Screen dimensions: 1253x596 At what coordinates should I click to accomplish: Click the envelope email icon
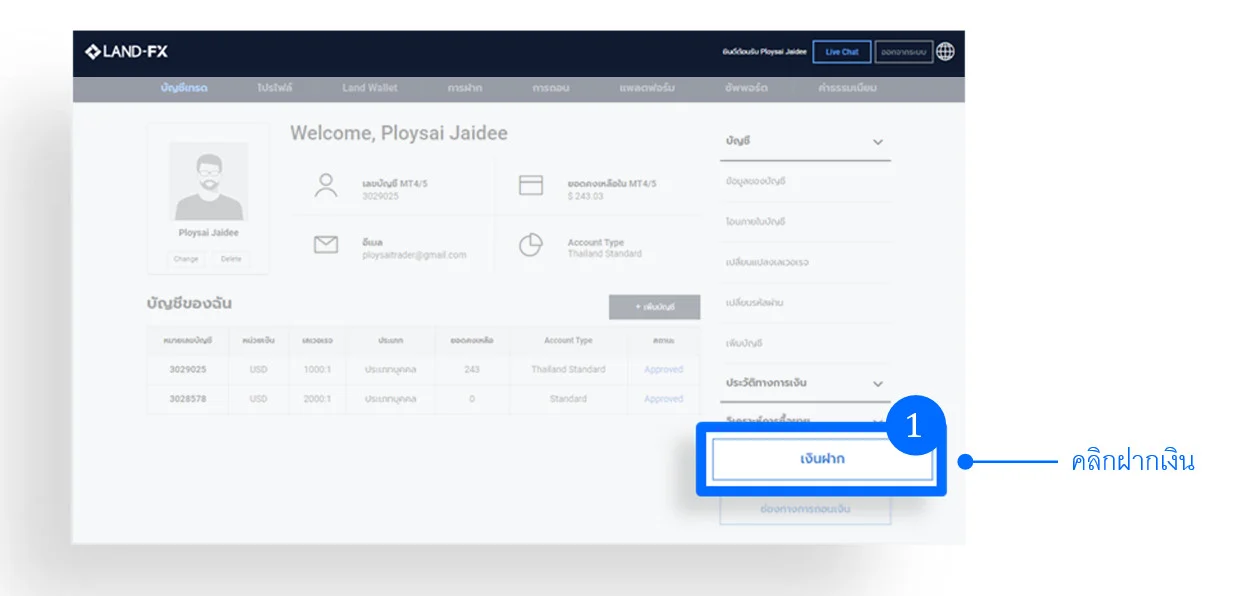pos(326,245)
